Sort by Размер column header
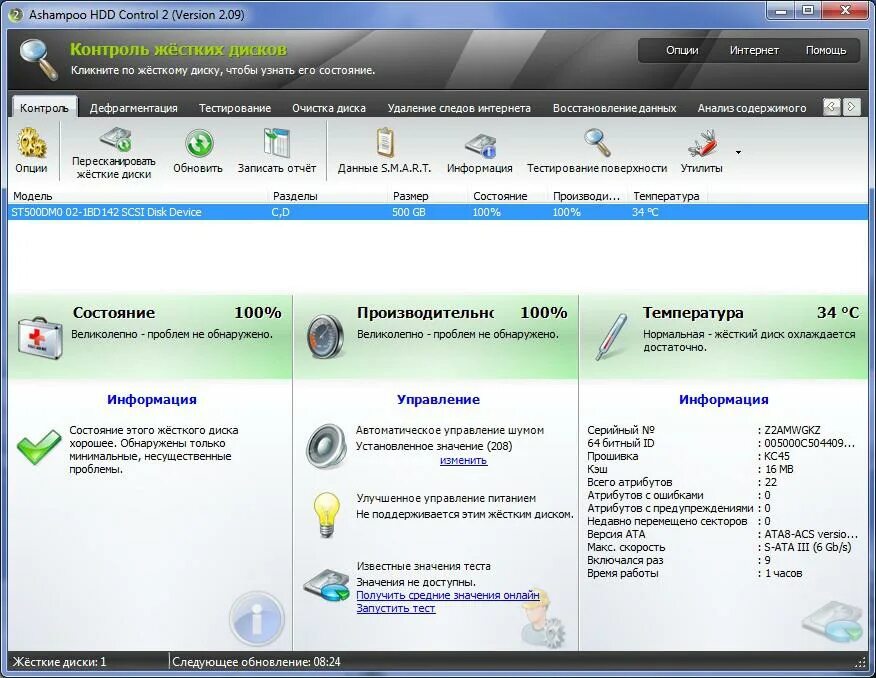Viewport: 876px width, 678px height. [429, 196]
